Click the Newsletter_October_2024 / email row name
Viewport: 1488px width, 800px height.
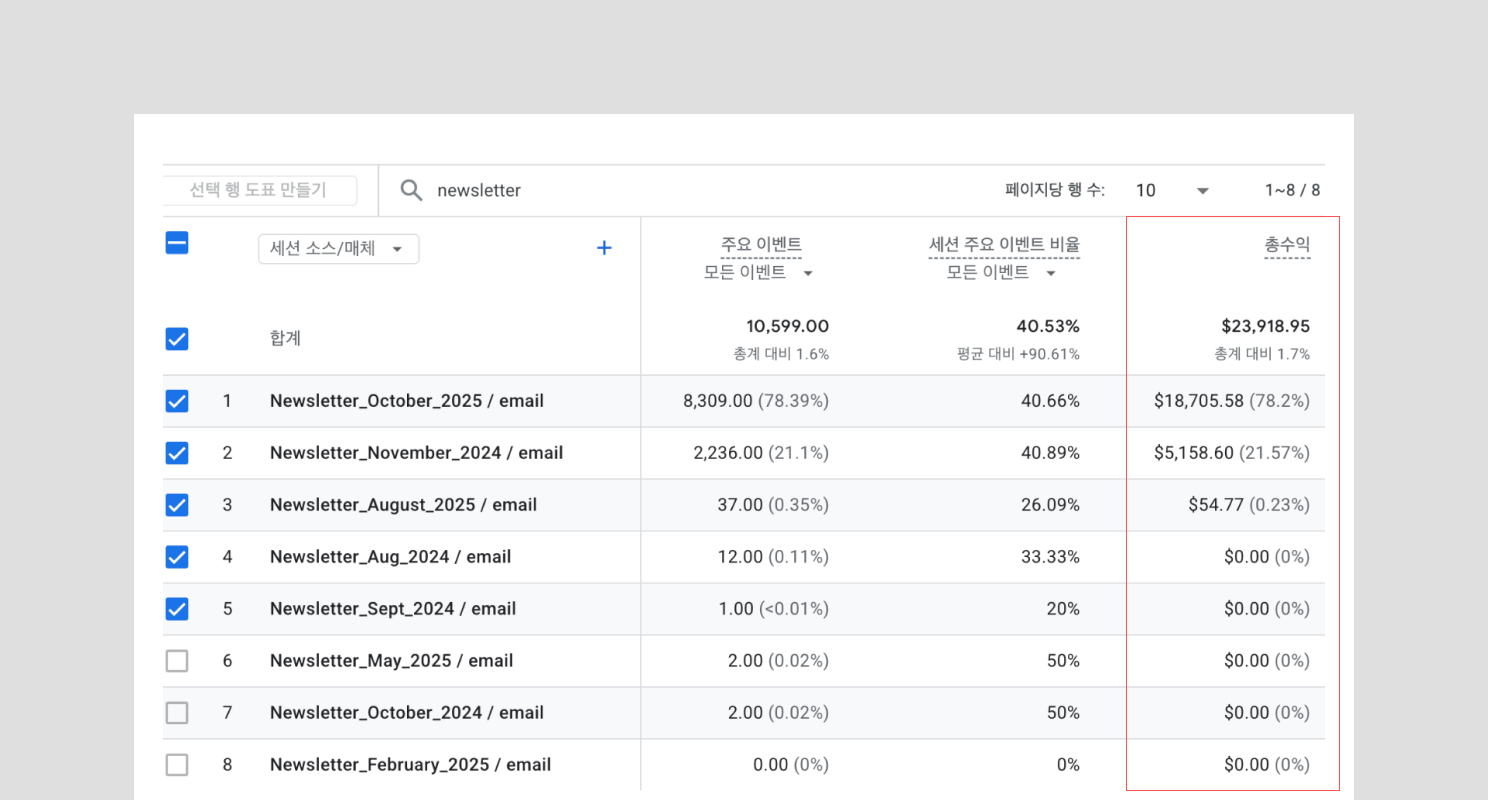point(407,713)
